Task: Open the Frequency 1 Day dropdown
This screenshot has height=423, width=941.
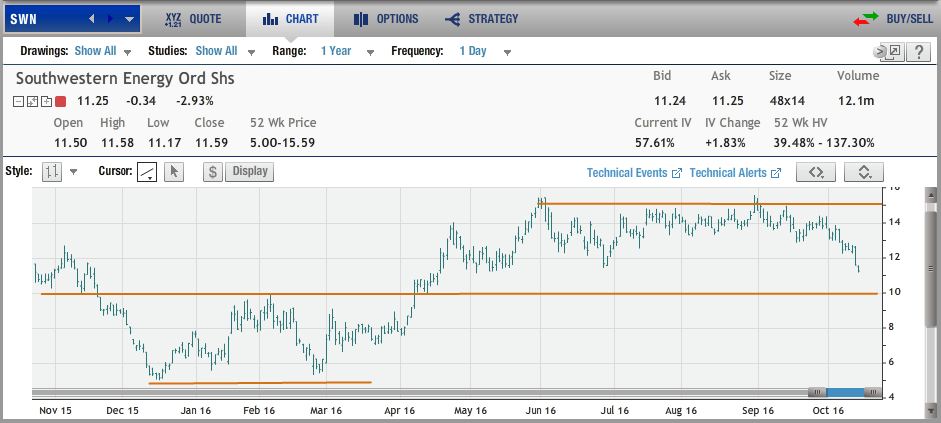Action: [485, 51]
